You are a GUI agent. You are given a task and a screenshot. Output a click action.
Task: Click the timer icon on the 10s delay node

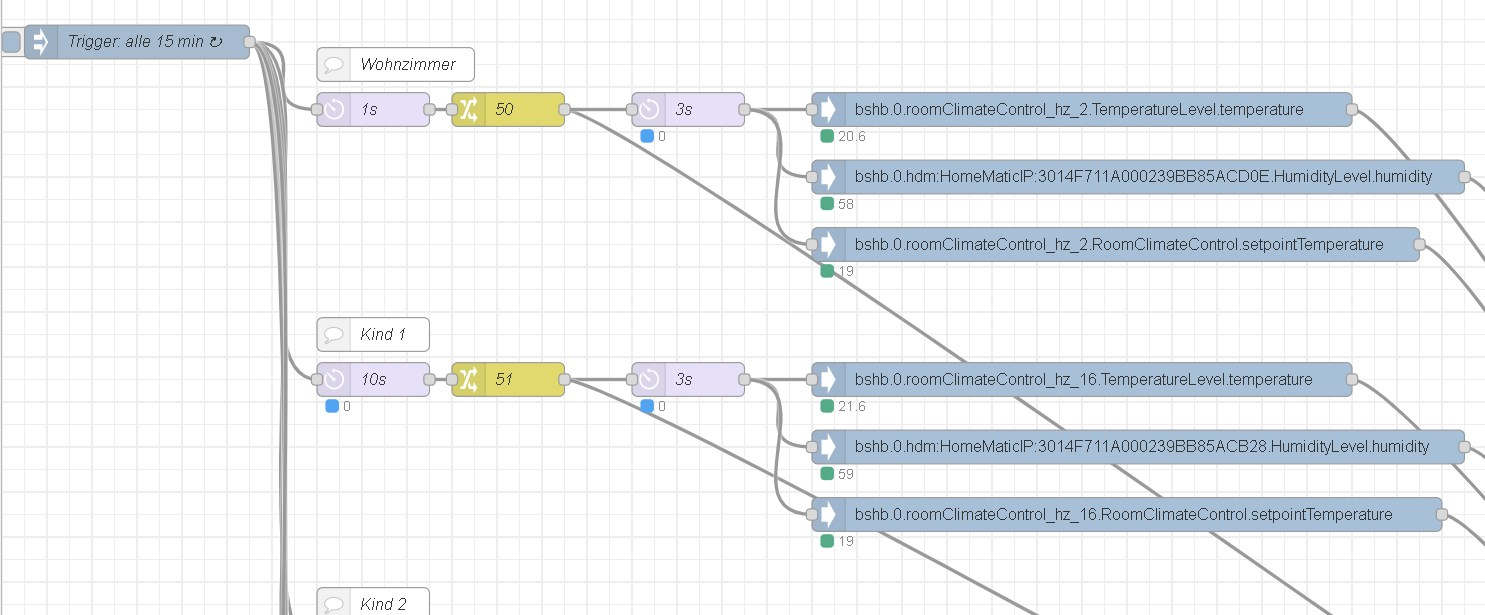pos(334,380)
